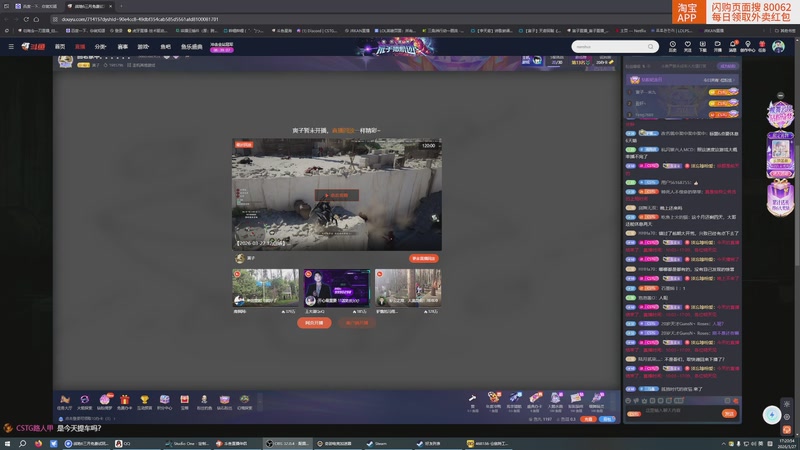Click the streamer avatar above the player

(x=65, y=62)
